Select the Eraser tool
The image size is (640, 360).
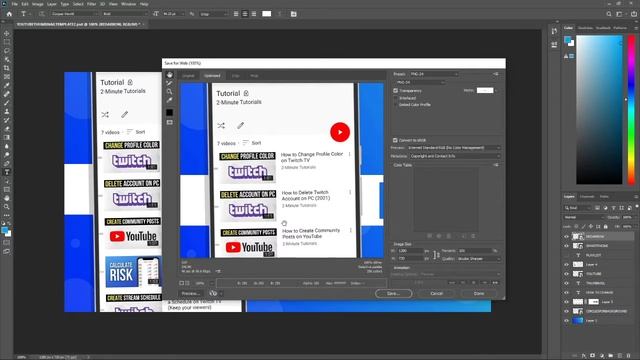(7, 129)
